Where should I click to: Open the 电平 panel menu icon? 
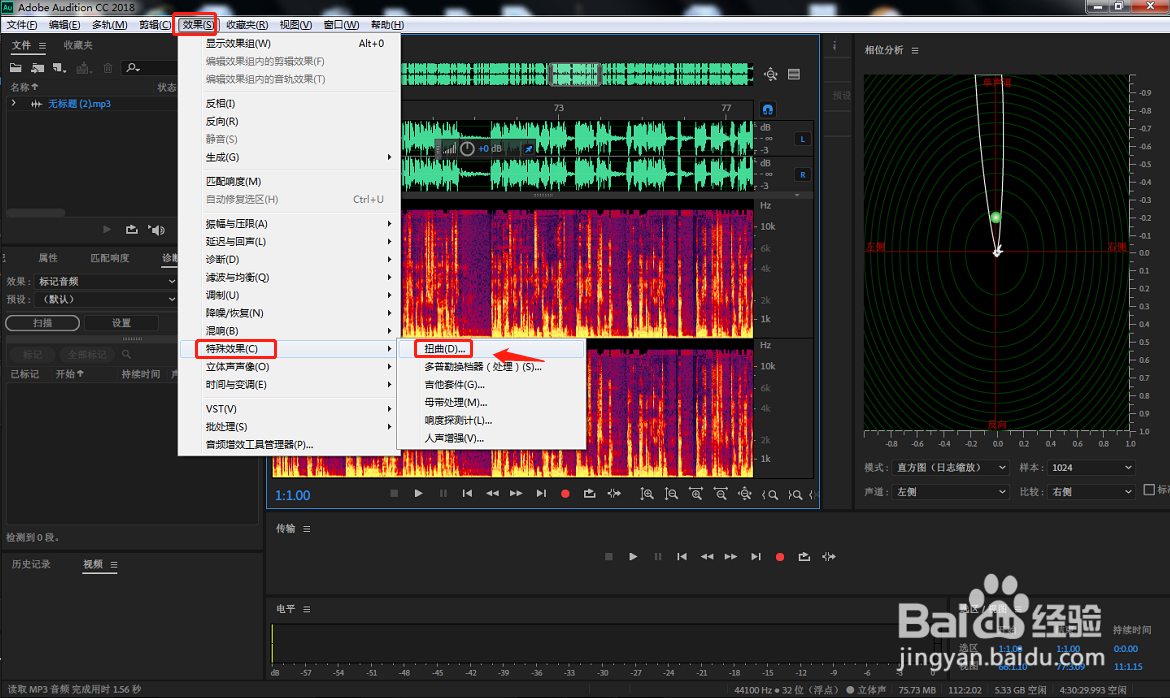[x=307, y=609]
